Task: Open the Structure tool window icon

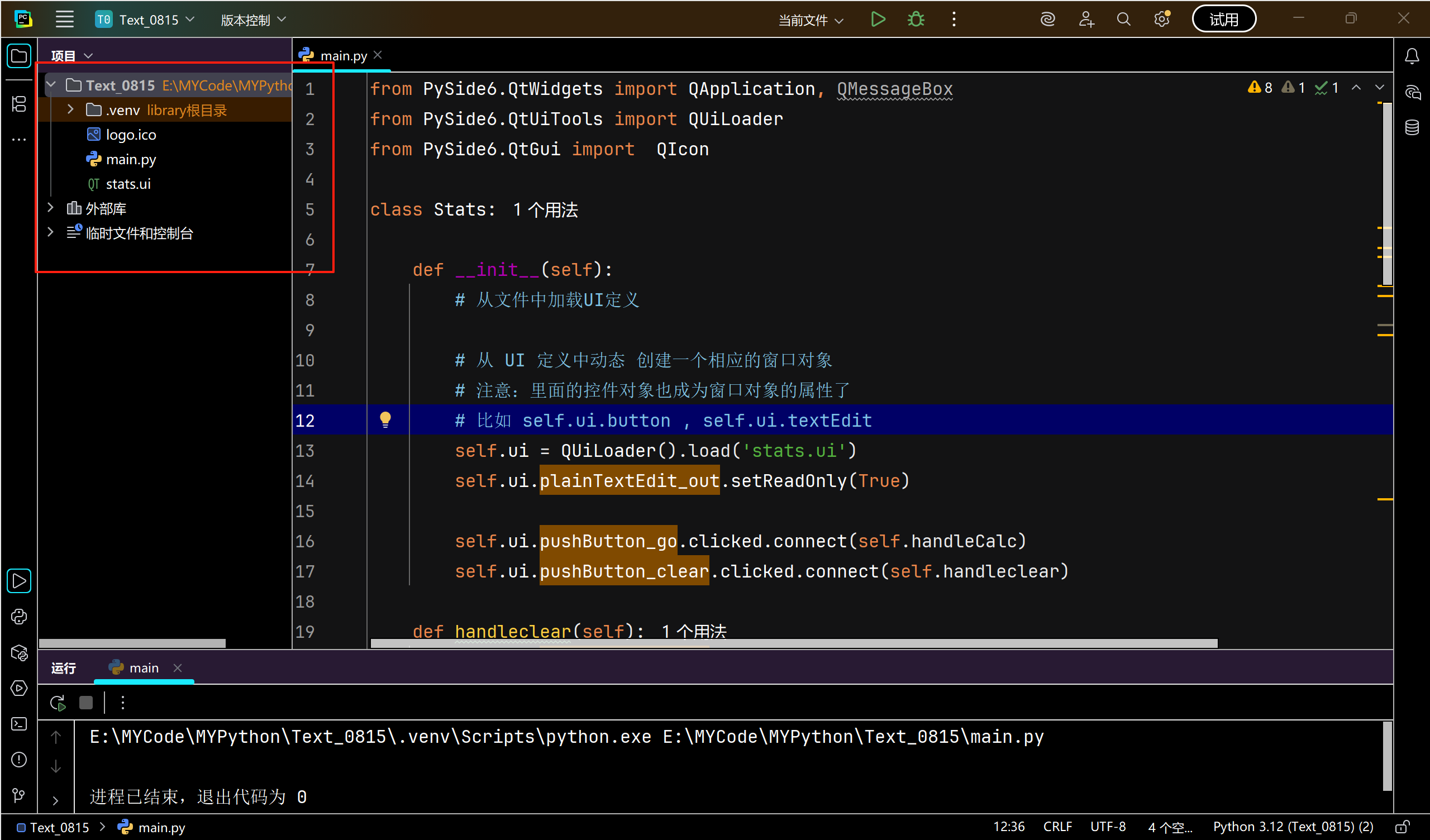Action: click(x=19, y=104)
